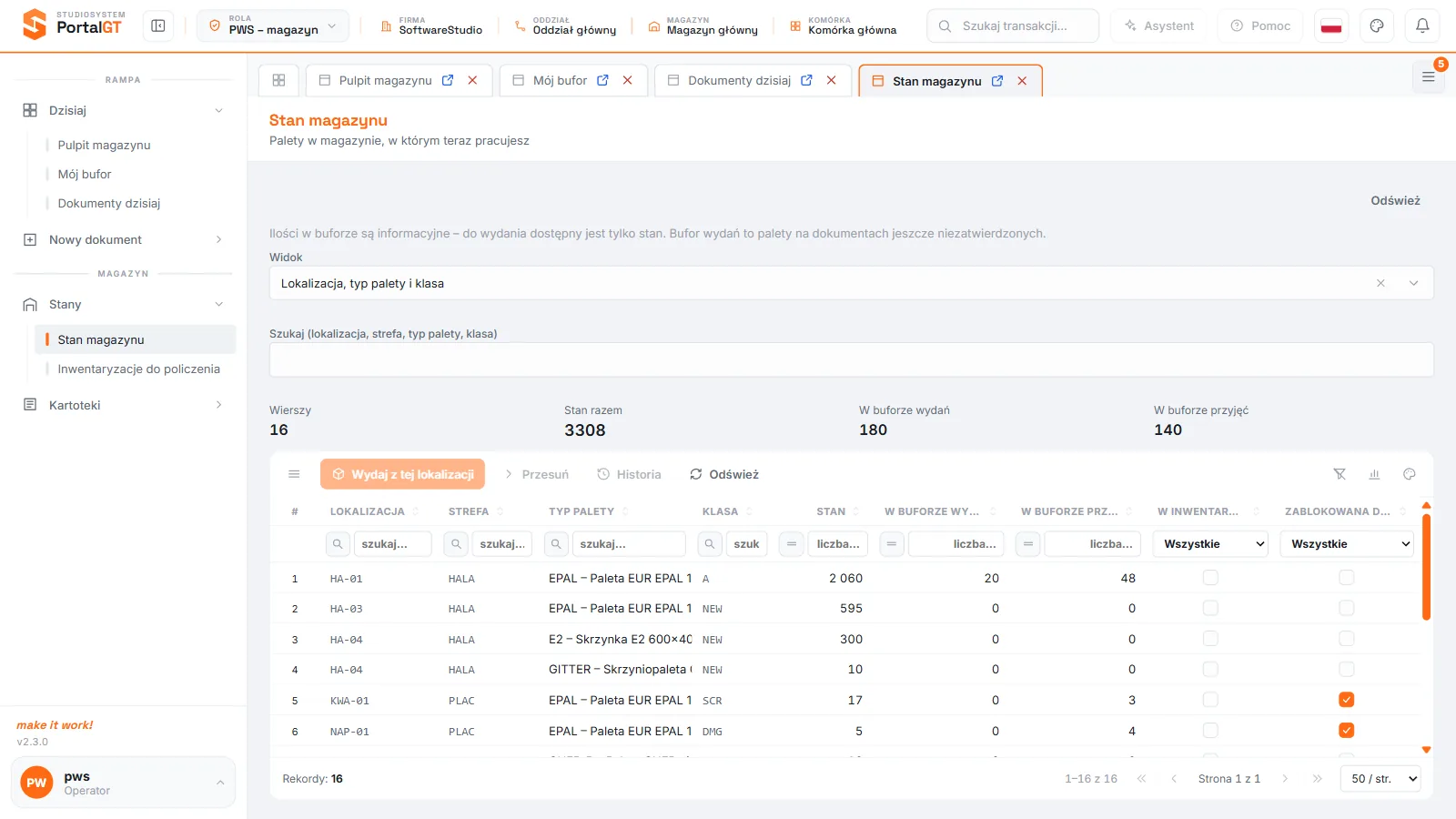Change page size from 50 / str.
The height and width of the screenshot is (819, 1456).
click(x=1380, y=779)
